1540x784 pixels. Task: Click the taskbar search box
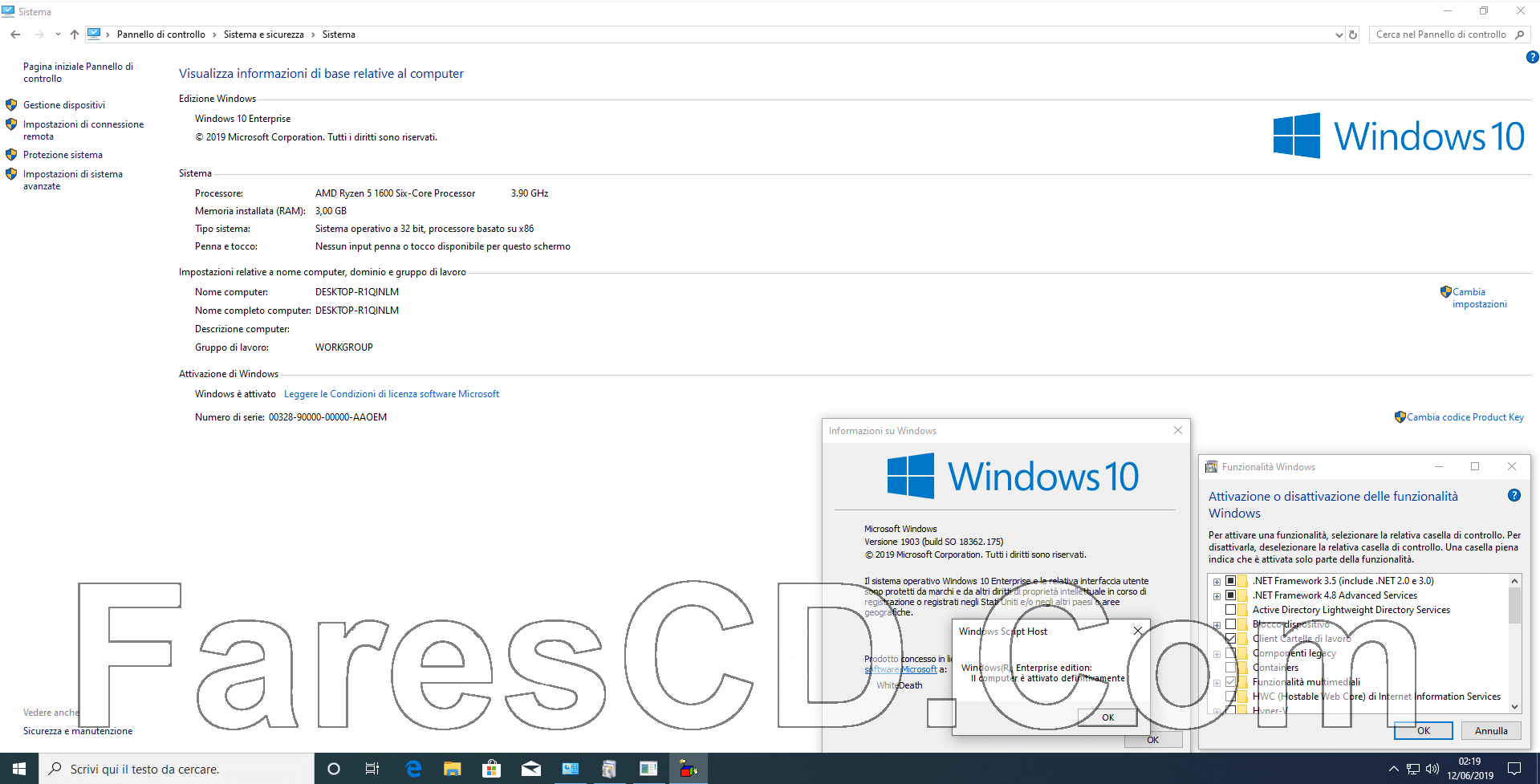[x=177, y=769]
